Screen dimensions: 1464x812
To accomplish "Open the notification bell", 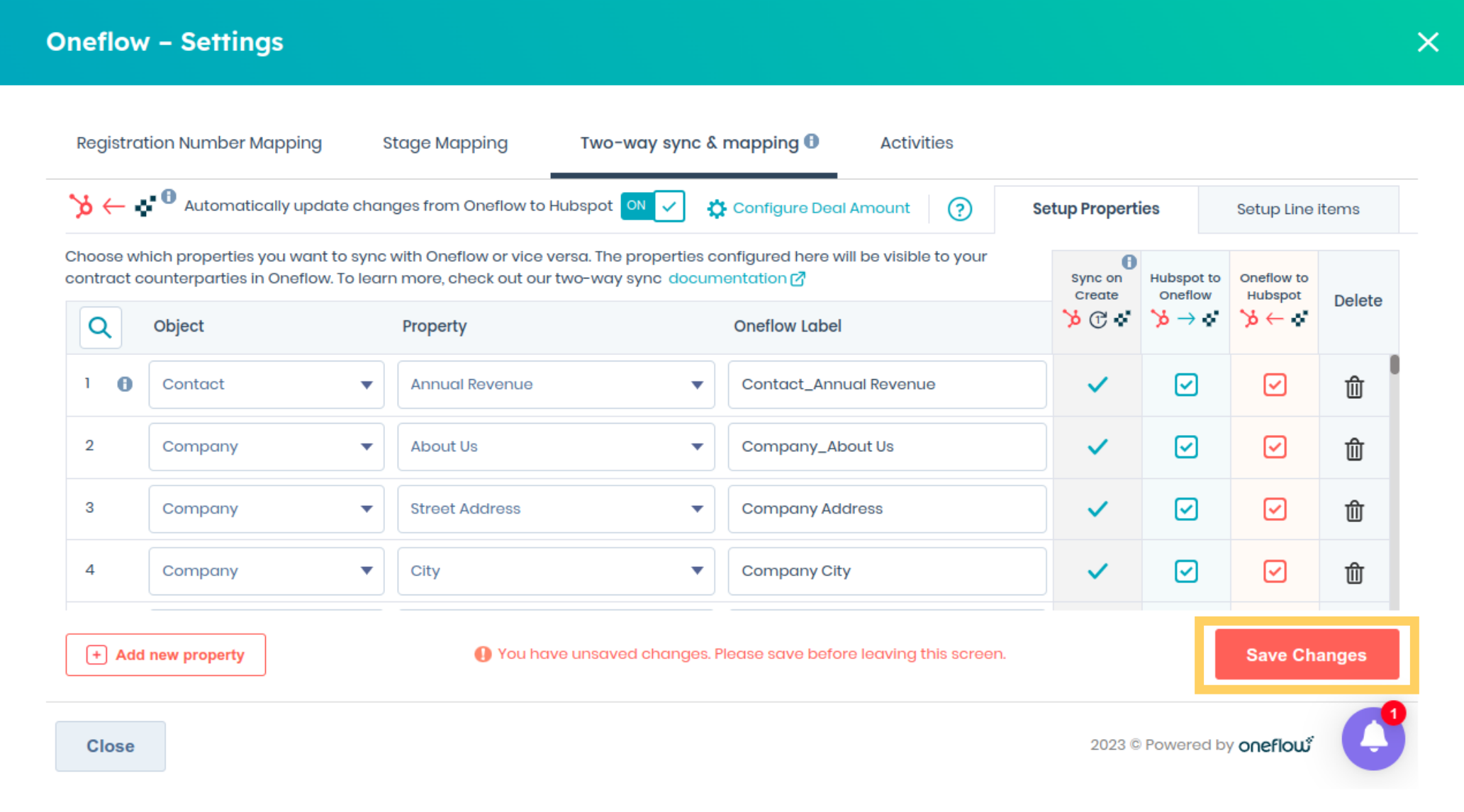I will click(x=1373, y=738).
